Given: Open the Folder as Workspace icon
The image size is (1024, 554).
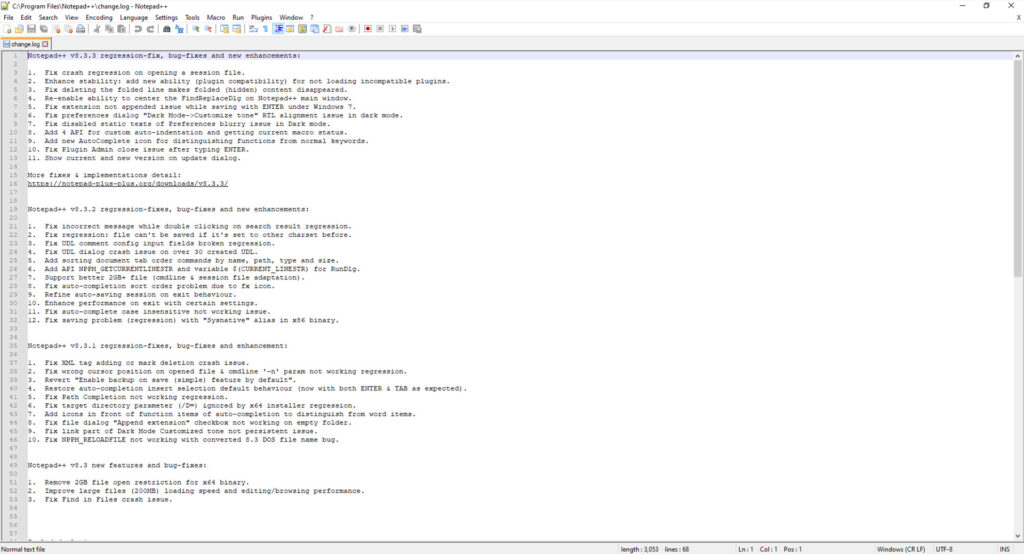Looking at the screenshot, I should pos(339,29).
